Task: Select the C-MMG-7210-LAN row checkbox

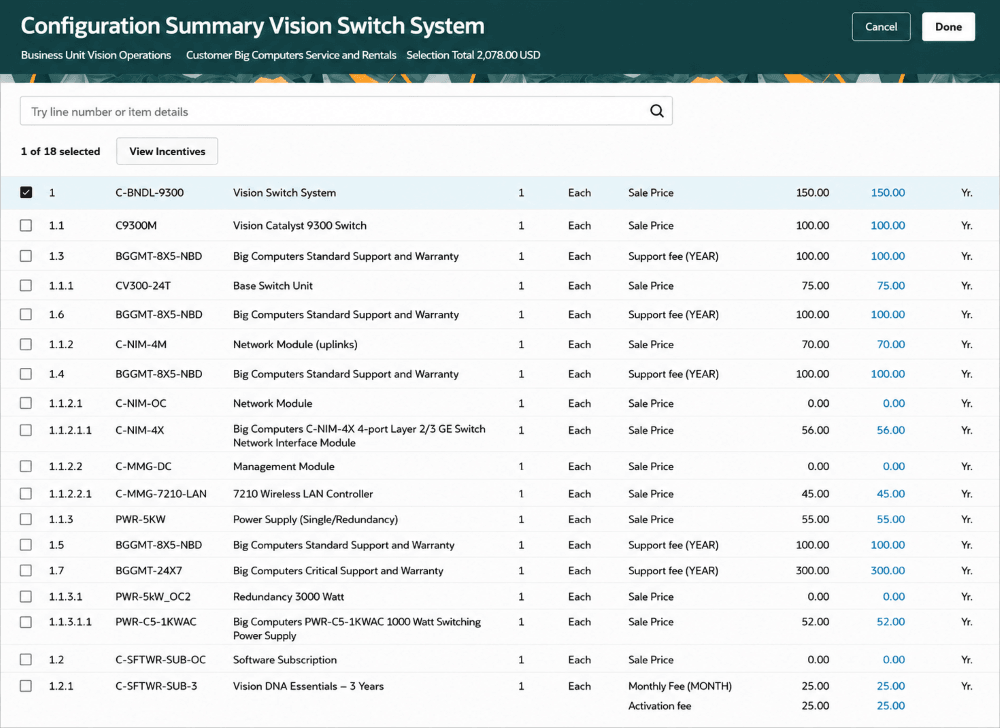Action: click(x=26, y=493)
